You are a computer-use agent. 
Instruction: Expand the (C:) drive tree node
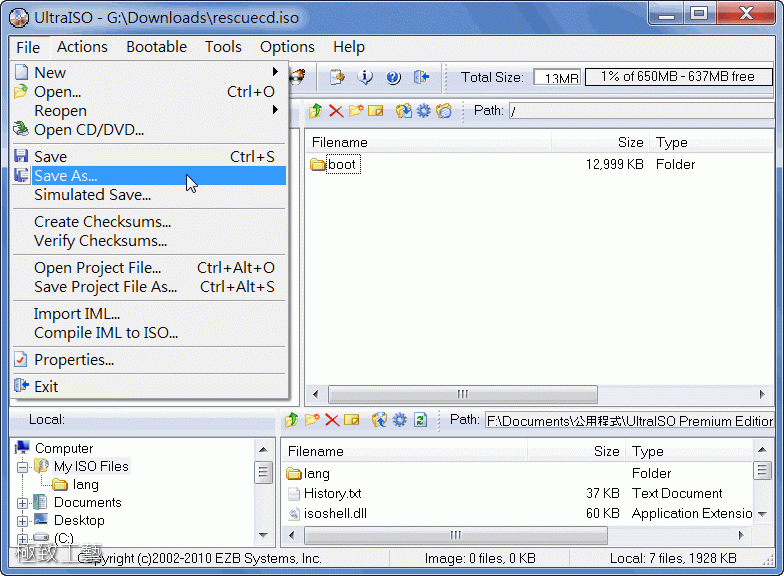click(x=22, y=538)
